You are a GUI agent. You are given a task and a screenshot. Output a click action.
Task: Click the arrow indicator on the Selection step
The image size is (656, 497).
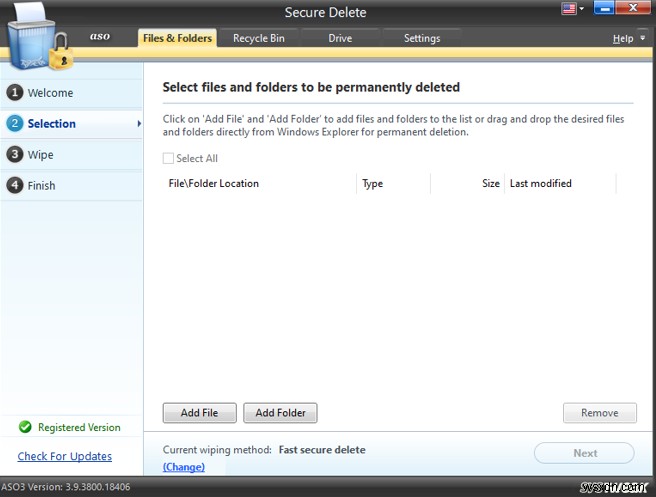pos(139,123)
